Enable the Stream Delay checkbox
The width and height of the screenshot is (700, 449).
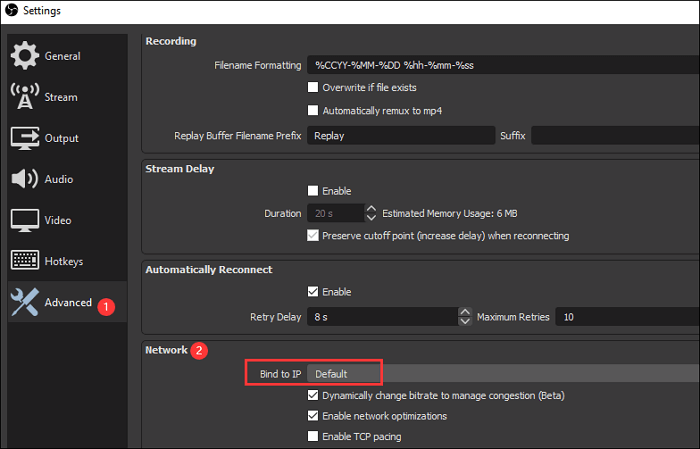(x=314, y=190)
